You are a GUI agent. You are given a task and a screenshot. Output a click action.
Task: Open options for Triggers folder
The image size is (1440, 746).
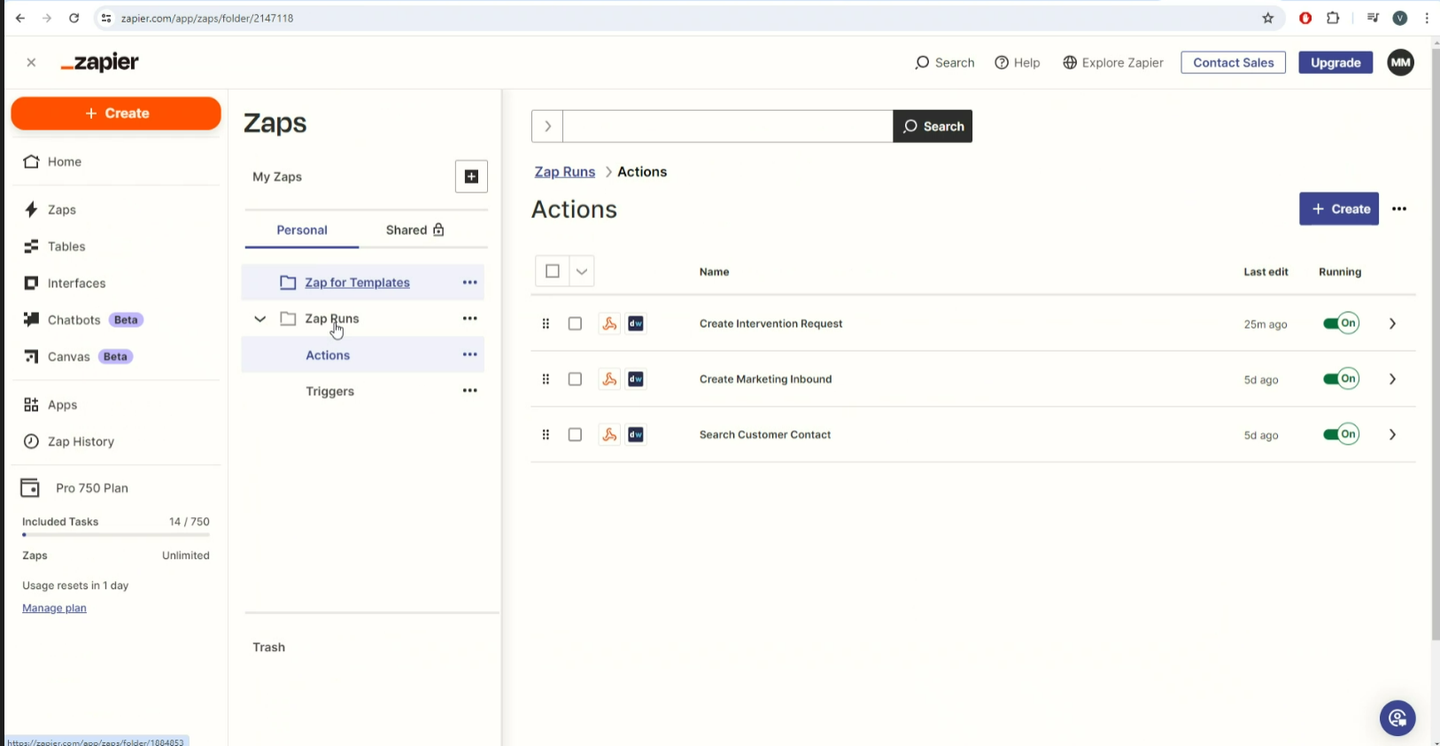click(469, 390)
